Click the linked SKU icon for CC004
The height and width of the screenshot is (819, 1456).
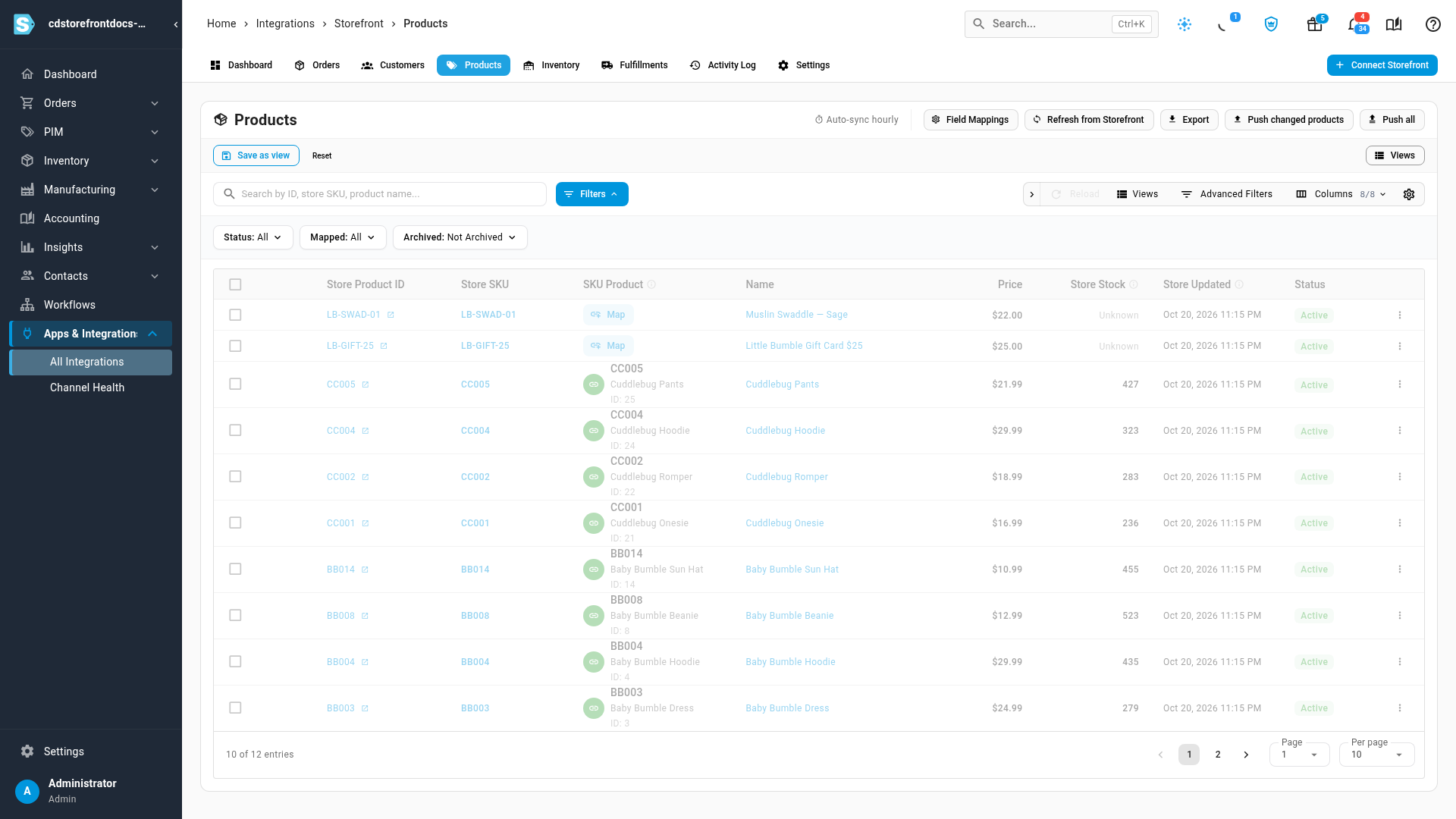594,431
